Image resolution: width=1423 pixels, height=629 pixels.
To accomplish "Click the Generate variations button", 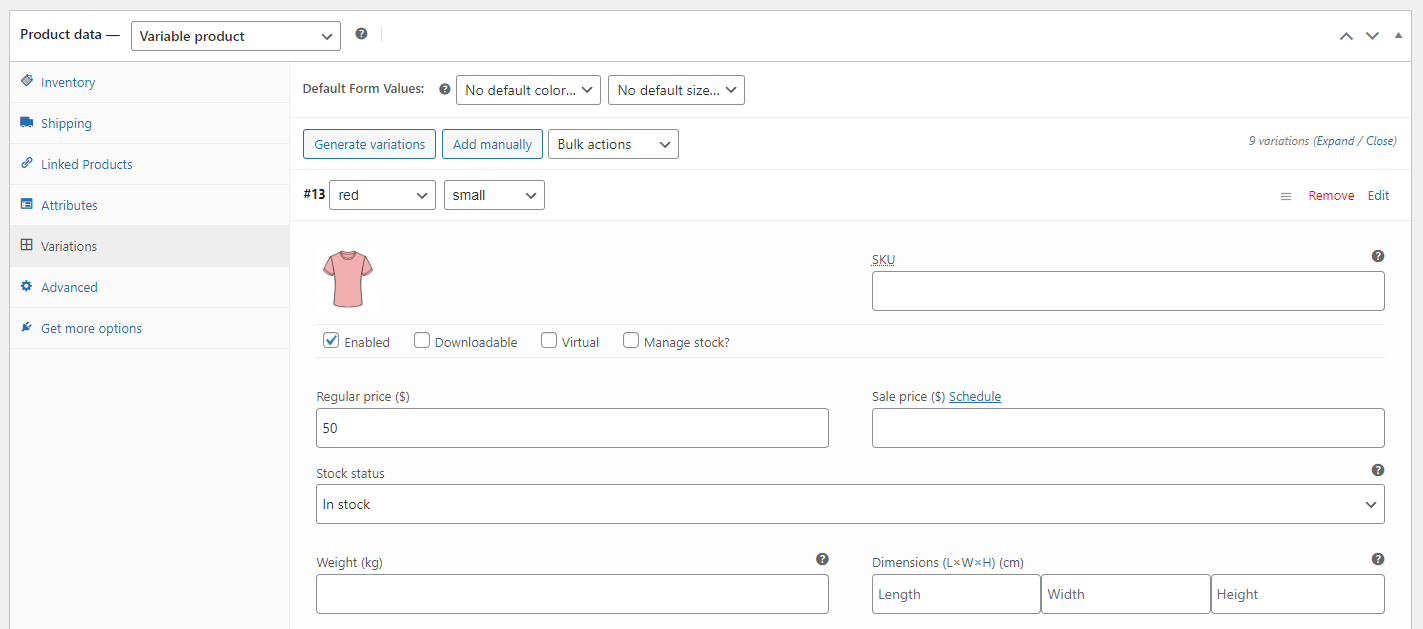I will tap(370, 144).
